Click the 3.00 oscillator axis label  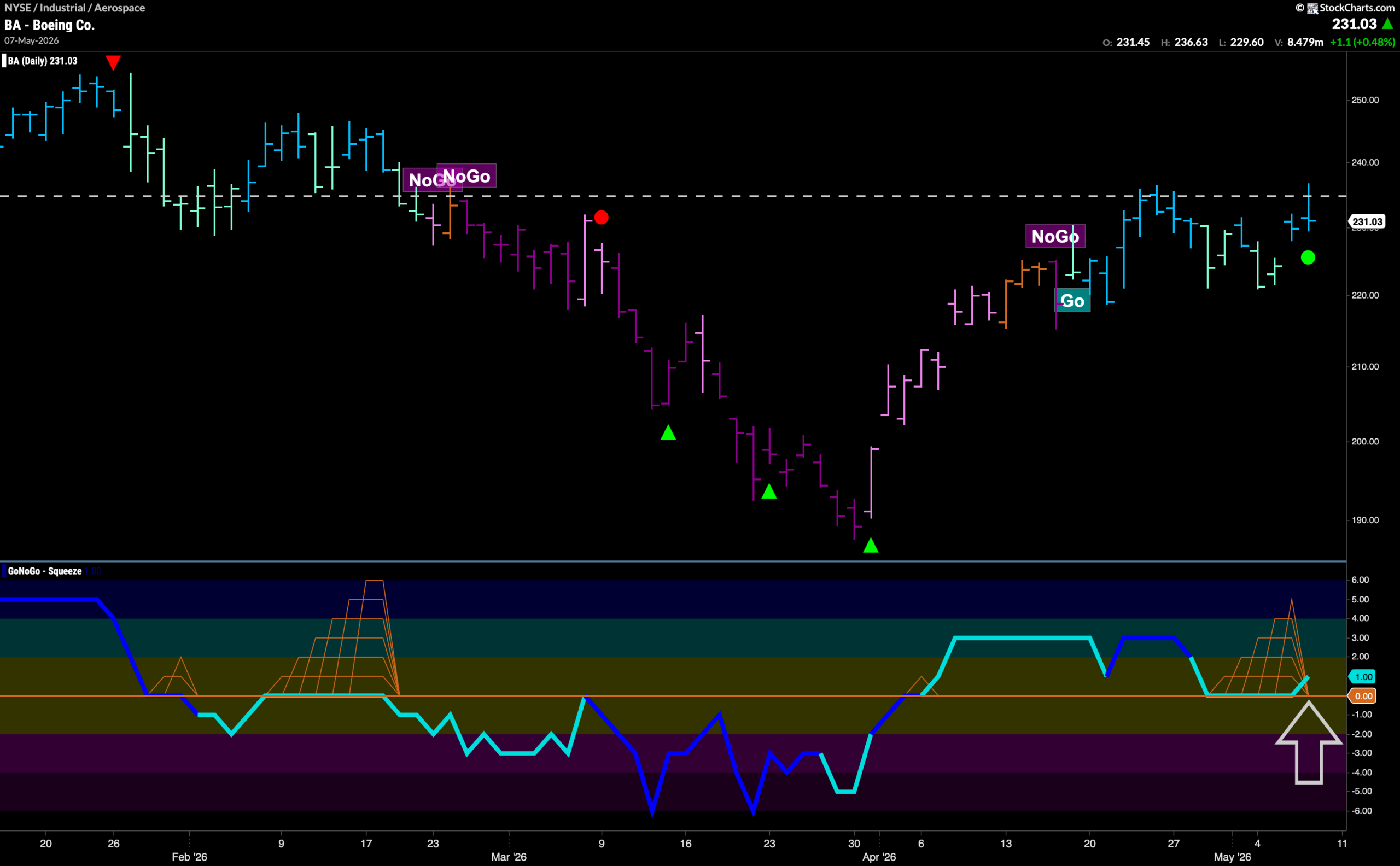[1360, 638]
